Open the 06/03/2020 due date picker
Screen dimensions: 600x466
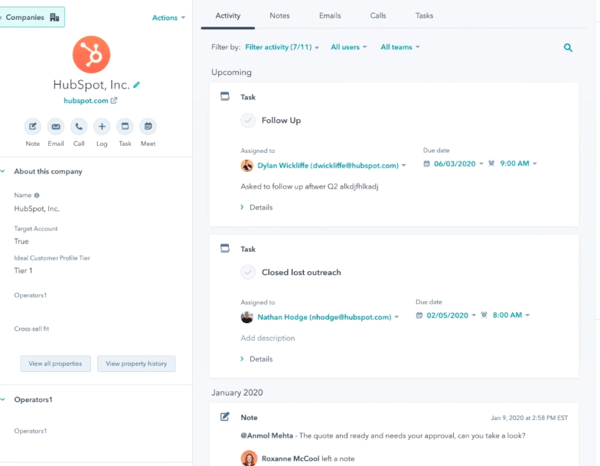tap(458, 164)
